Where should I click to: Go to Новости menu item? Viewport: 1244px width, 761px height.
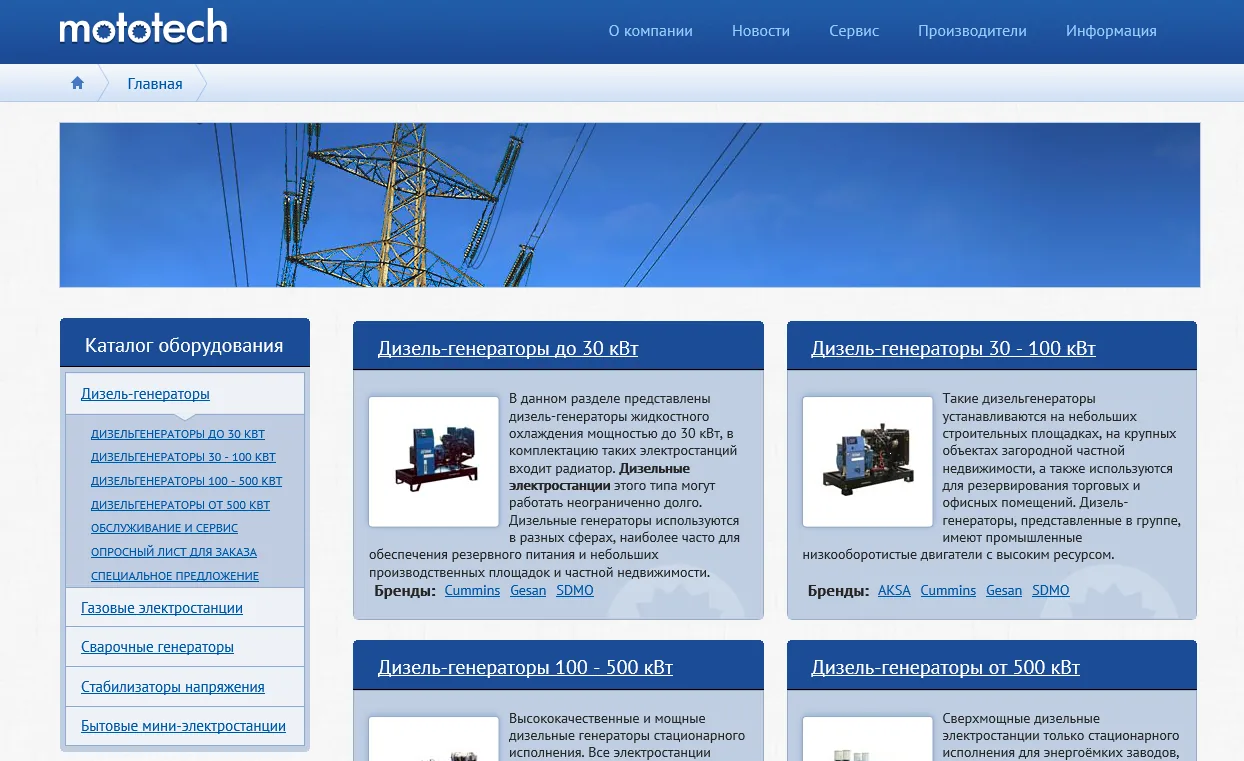[761, 31]
